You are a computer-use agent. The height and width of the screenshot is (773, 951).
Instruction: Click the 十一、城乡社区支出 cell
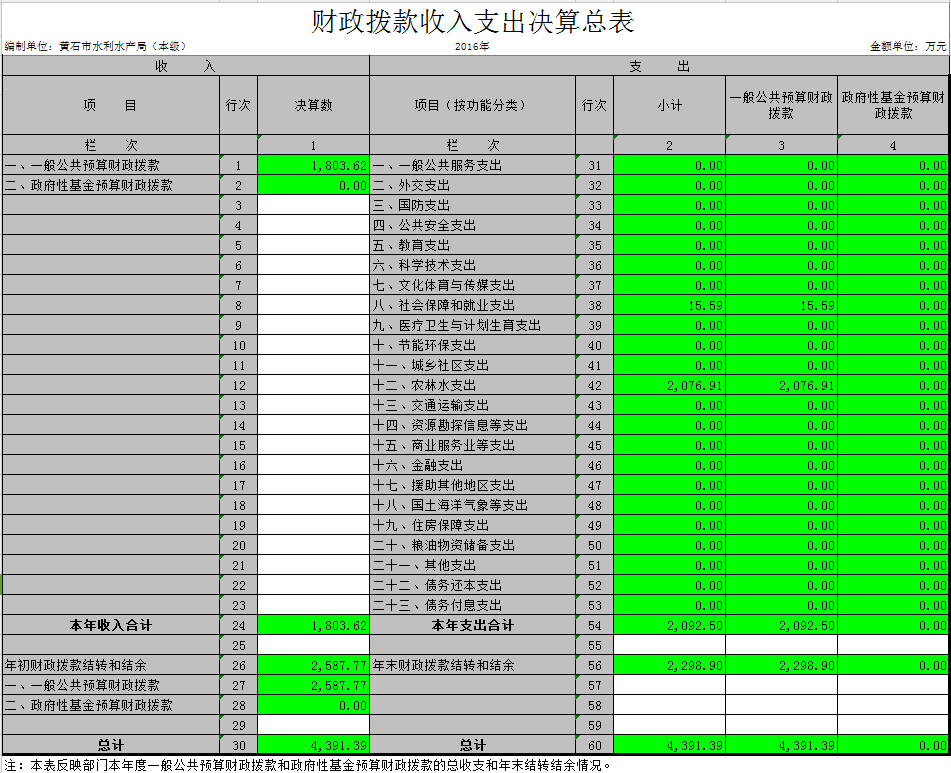[472, 366]
